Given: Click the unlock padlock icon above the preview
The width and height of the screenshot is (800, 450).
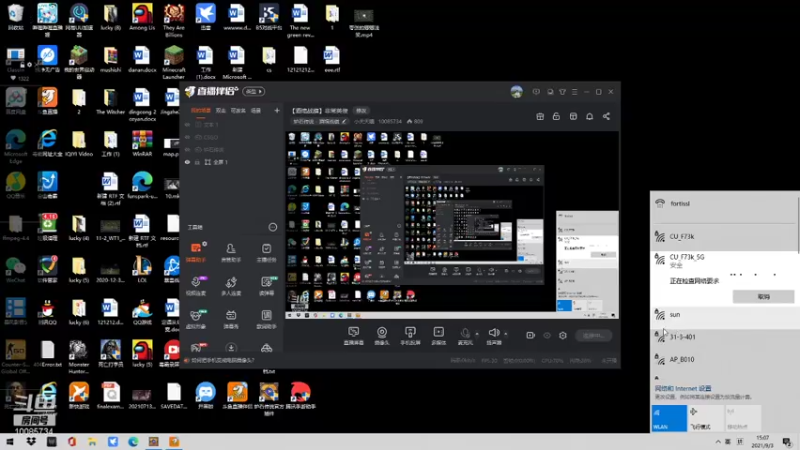Looking at the screenshot, I should [x=556, y=116].
